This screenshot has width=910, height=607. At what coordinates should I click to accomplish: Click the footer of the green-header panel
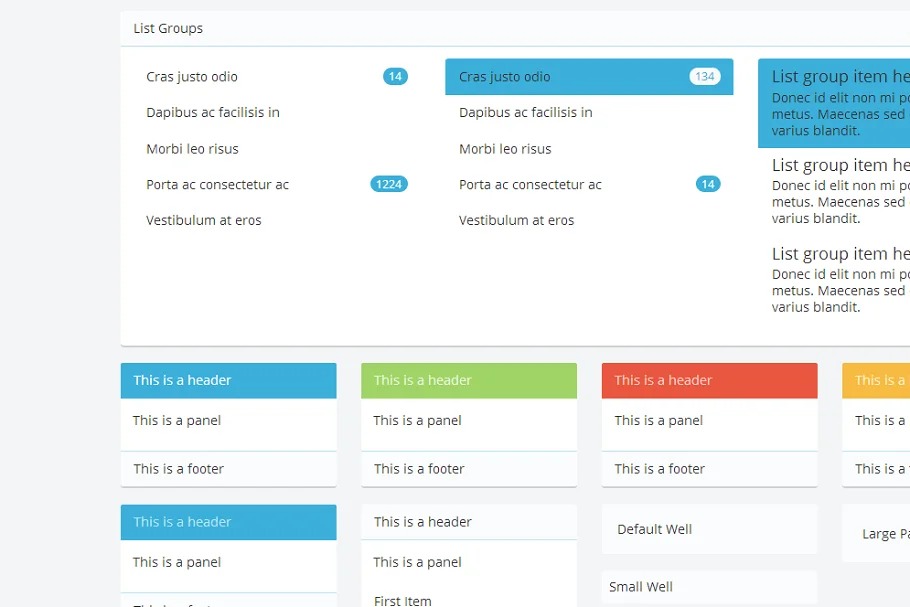pyautogui.click(x=469, y=469)
